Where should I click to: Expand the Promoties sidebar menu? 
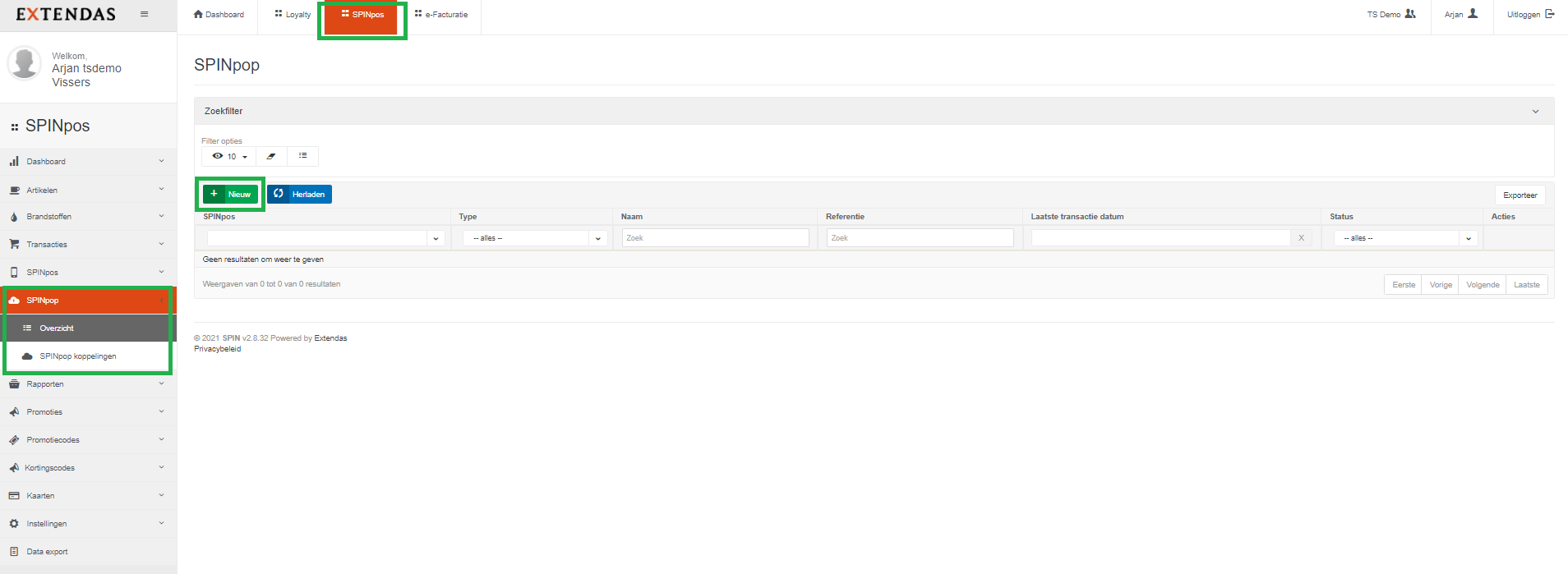(x=88, y=412)
